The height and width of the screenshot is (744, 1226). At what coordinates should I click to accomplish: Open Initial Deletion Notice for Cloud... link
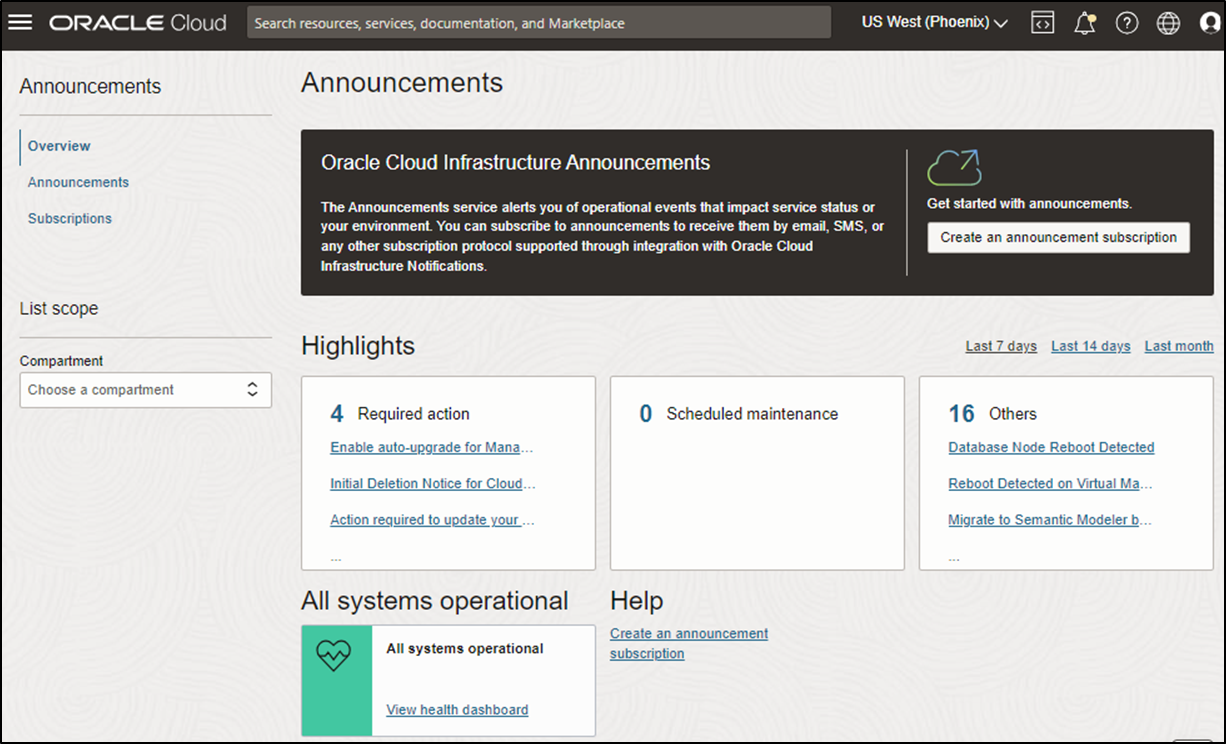pyautogui.click(x=433, y=483)
